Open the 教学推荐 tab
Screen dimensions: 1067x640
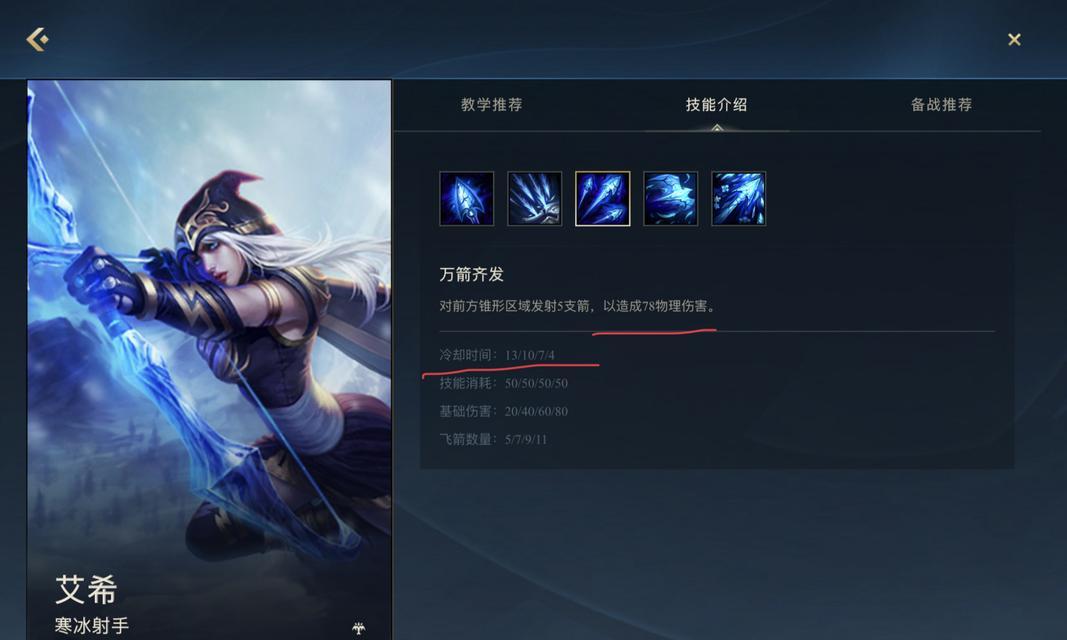coord(491,105)
